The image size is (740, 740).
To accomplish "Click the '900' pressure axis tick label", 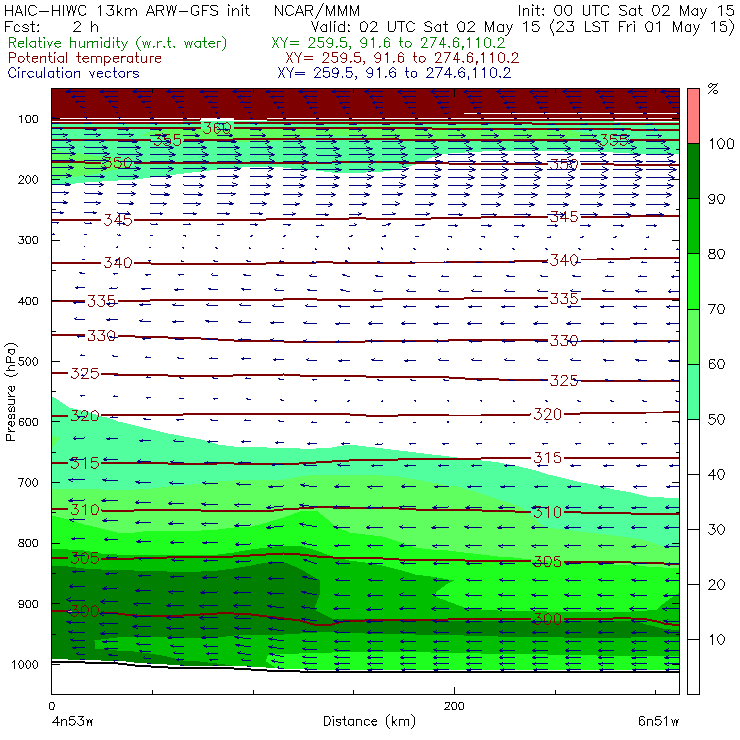I will pos(28,604).
